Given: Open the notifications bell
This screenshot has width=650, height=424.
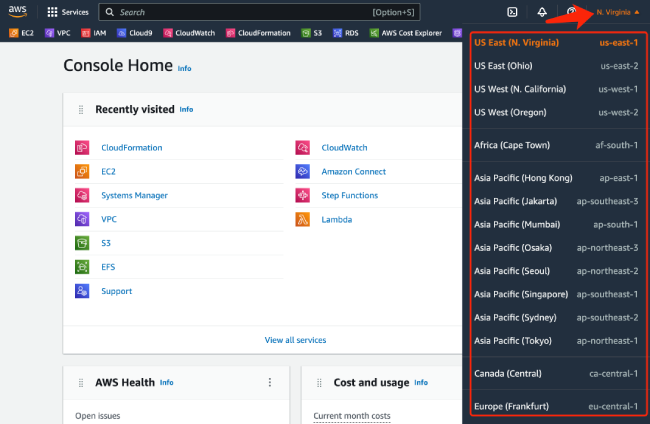Looking at the screenshot, I should [x=541, y=13].
